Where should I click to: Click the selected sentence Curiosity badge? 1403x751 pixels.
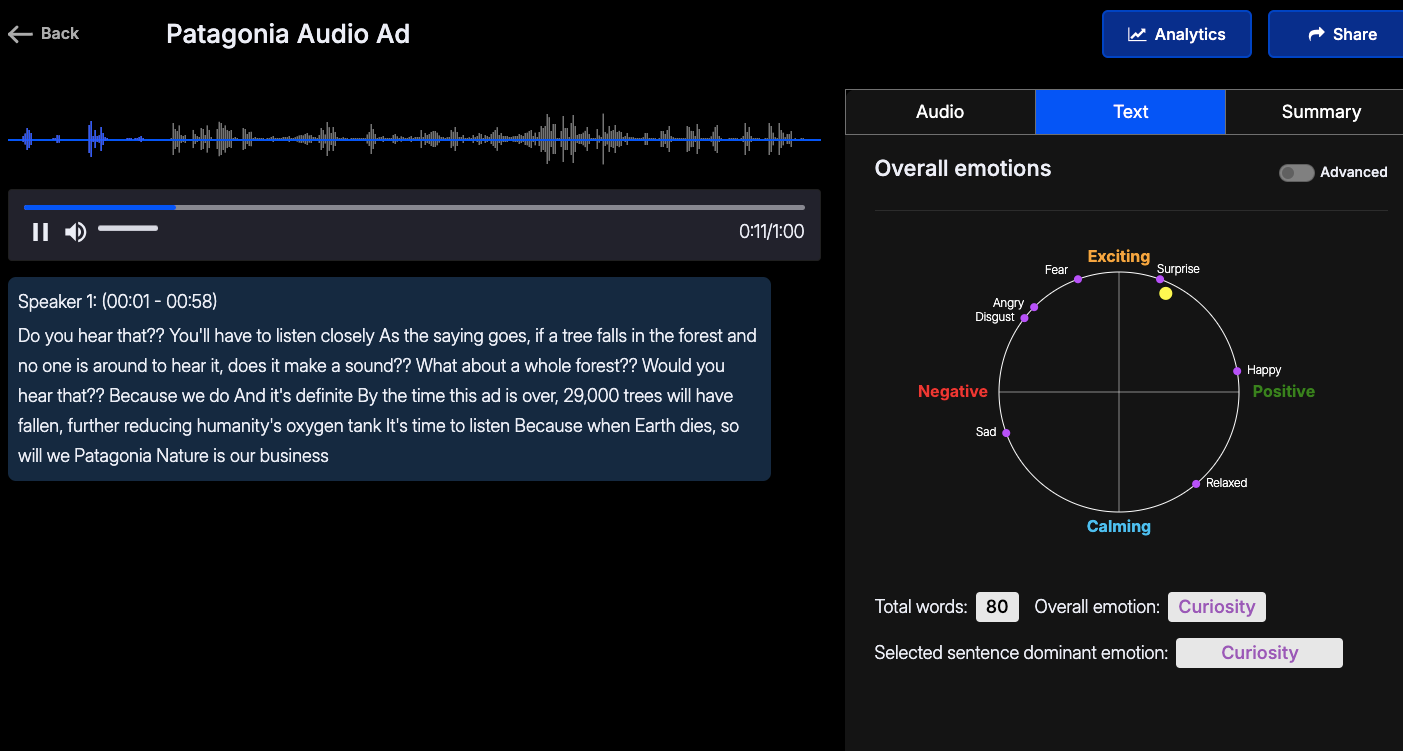tap(1259, 653)
